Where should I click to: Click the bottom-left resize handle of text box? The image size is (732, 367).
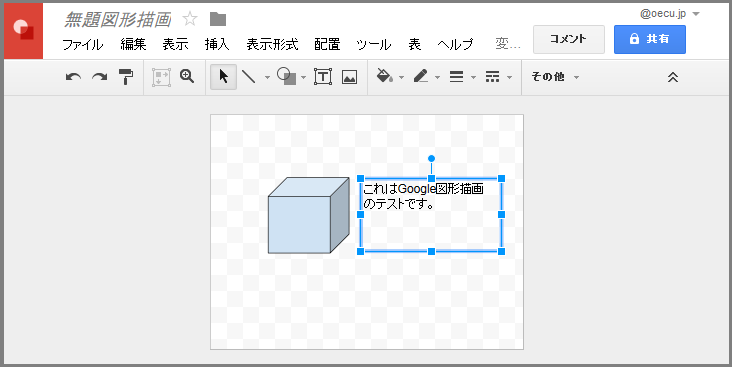(x=360, y=252)
